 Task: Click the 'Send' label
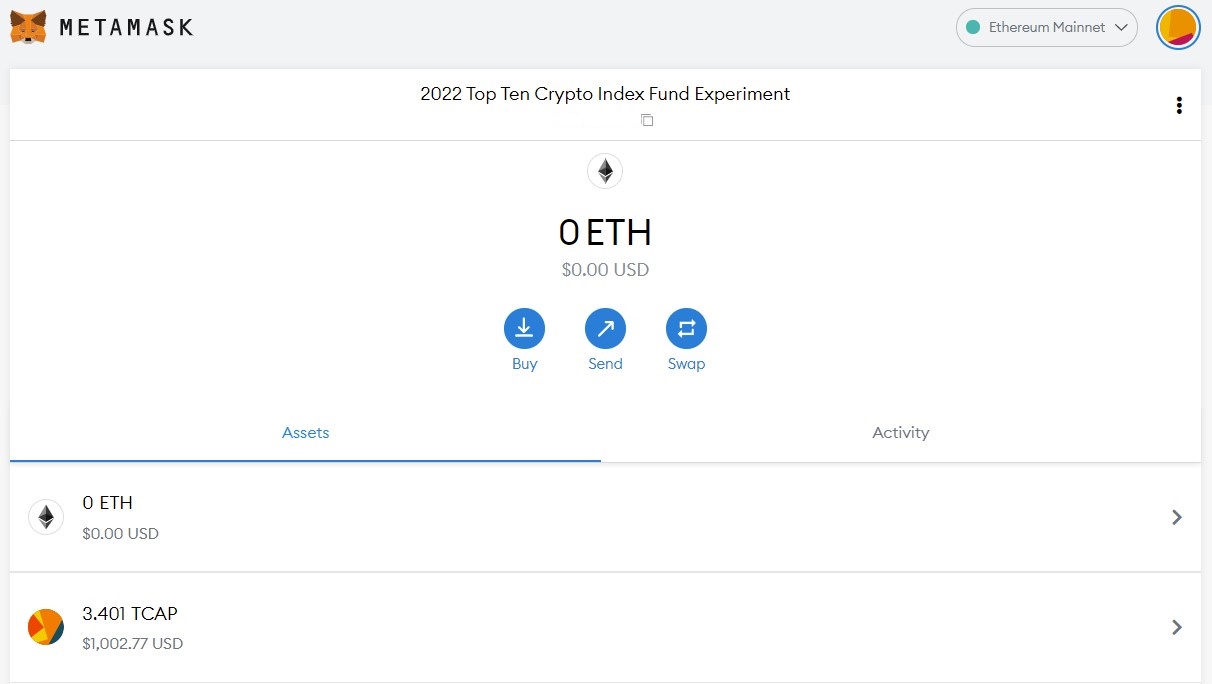click(x=605, y=364)
